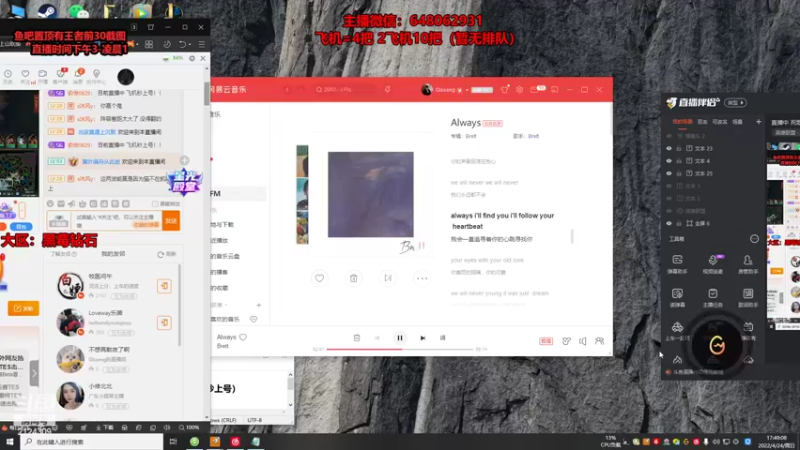
Task: Open the 读弹幕 tool in the streaming assistant
Action: (x=677, y=297)
